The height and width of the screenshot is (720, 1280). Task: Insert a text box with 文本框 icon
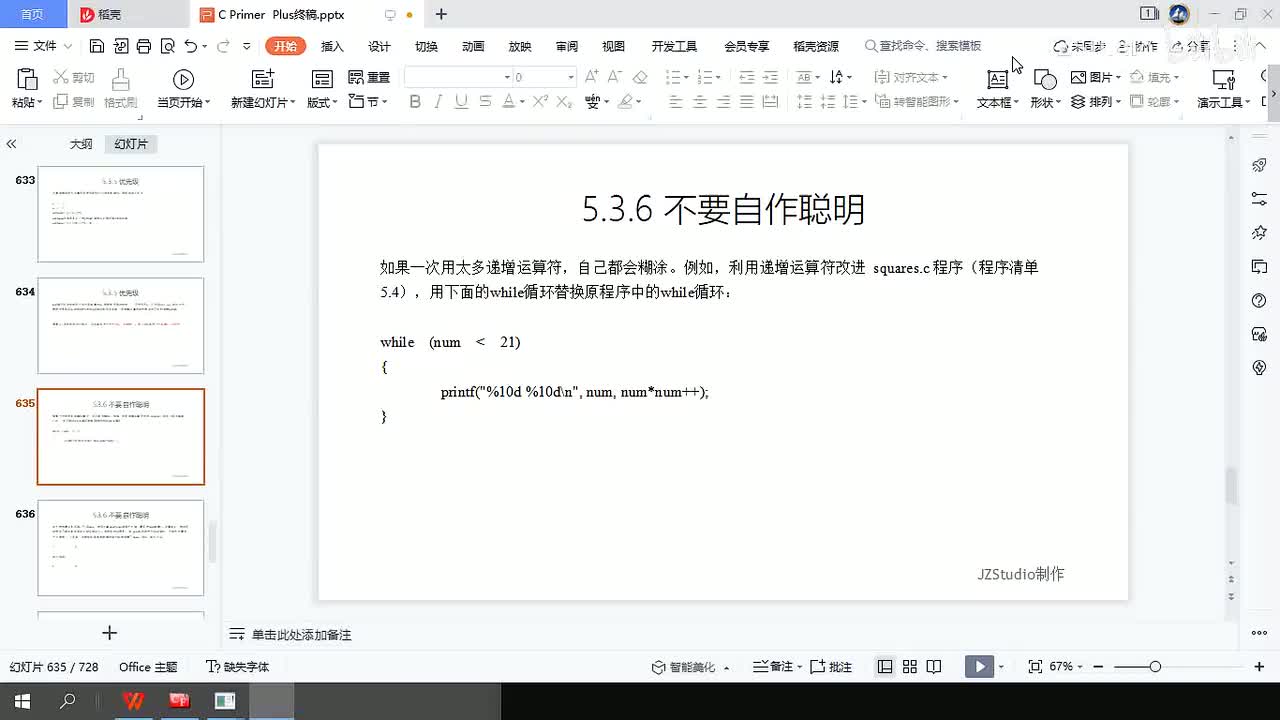click(x=997, y=80)
